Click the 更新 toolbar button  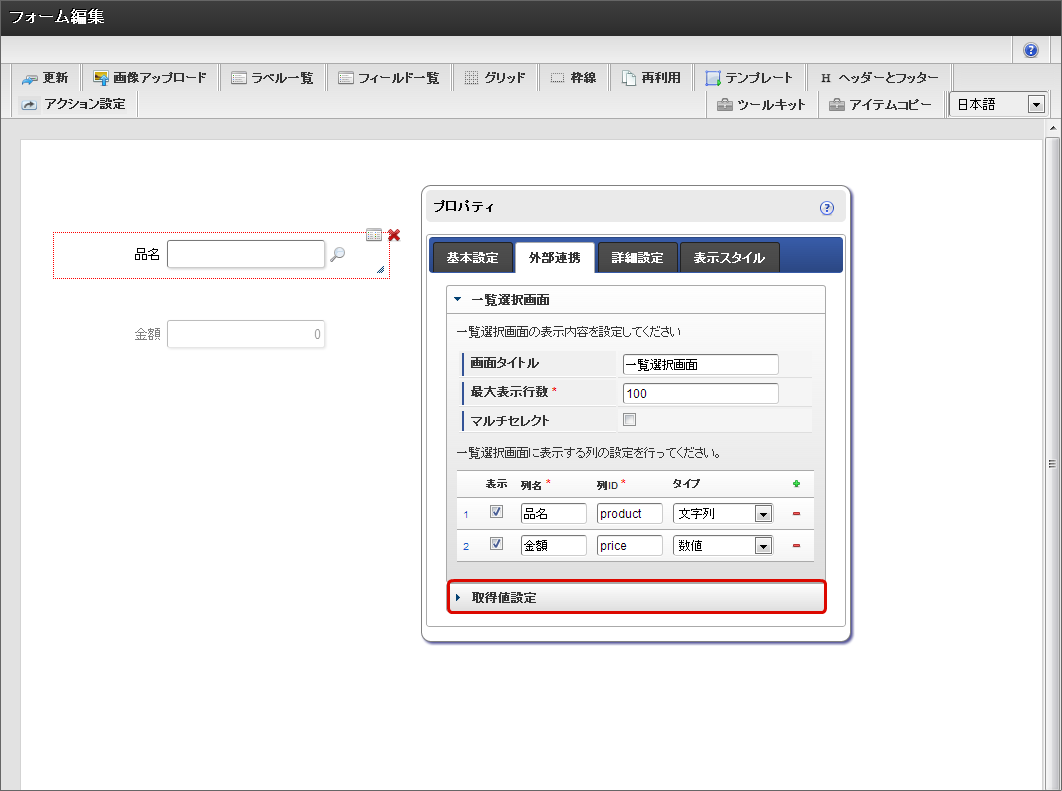pyautogui.click(x=46, y=78)
